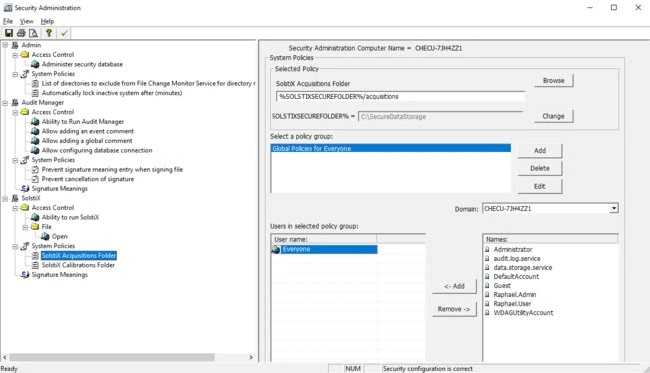650x373 pixels.
Task: Click the Change button for secure folder
Action: pos(553,116)
